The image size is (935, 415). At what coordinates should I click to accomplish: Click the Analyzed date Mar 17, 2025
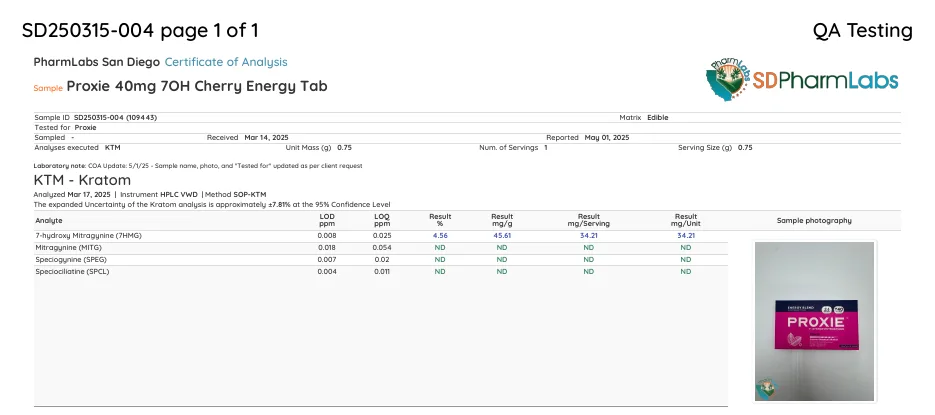pos(89,194)
